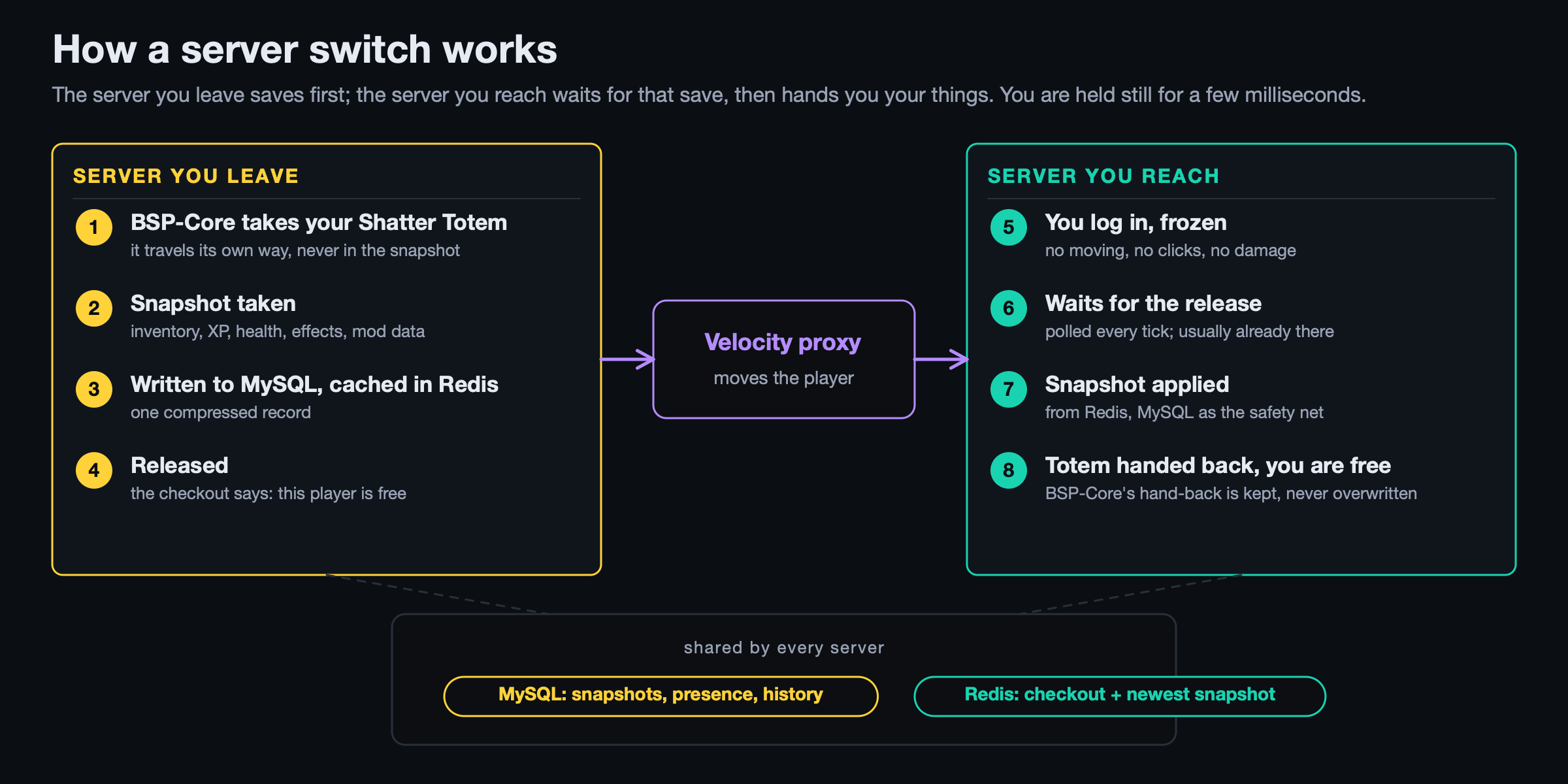Click the teal circle numbered 6
1568x784 pixels.
pos(1009,308)
